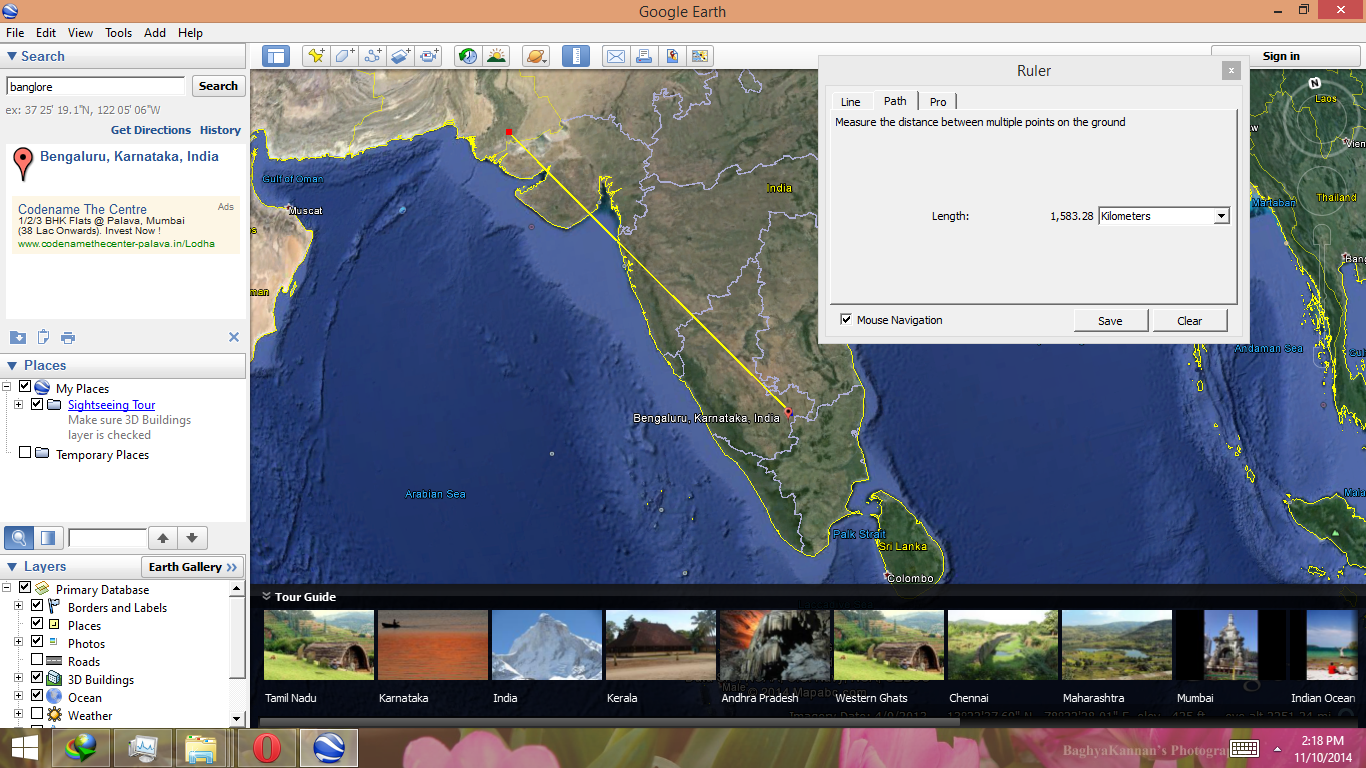Click the transparency slider toggle icon in Places
This screenshot has width=1366, height=768.
click(48, 538)
